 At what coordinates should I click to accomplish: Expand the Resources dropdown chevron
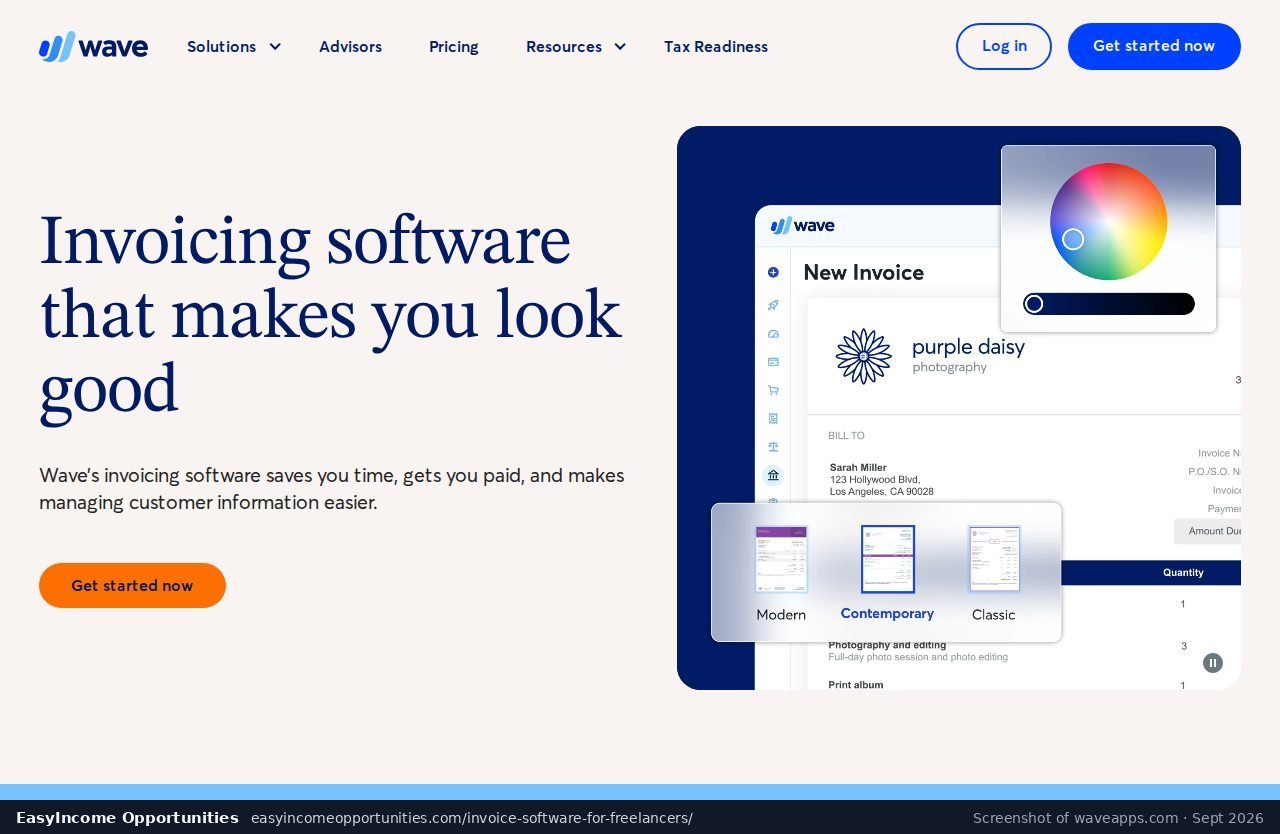[620, 46]
